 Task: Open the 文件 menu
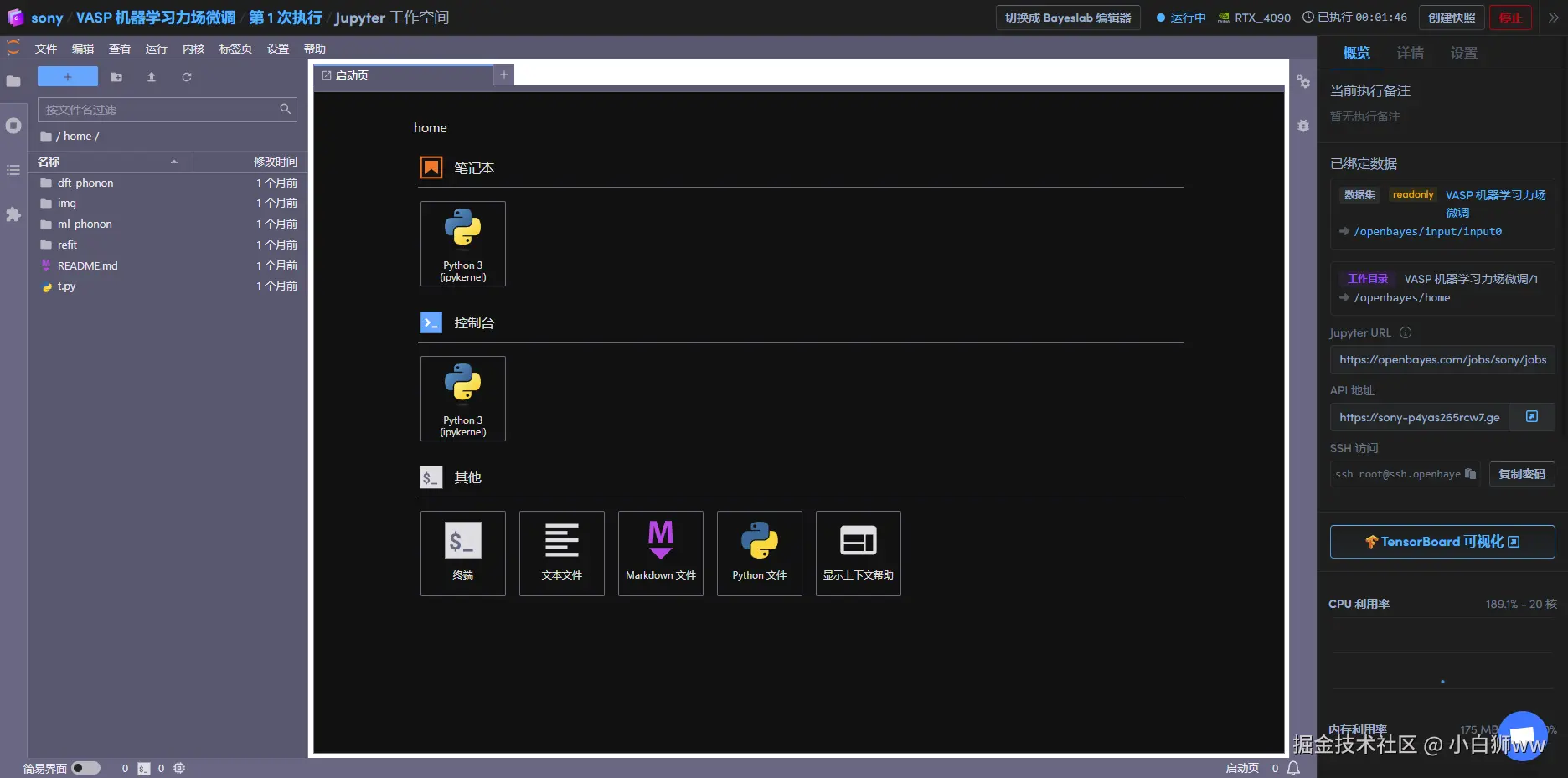[x=46, y=49]
